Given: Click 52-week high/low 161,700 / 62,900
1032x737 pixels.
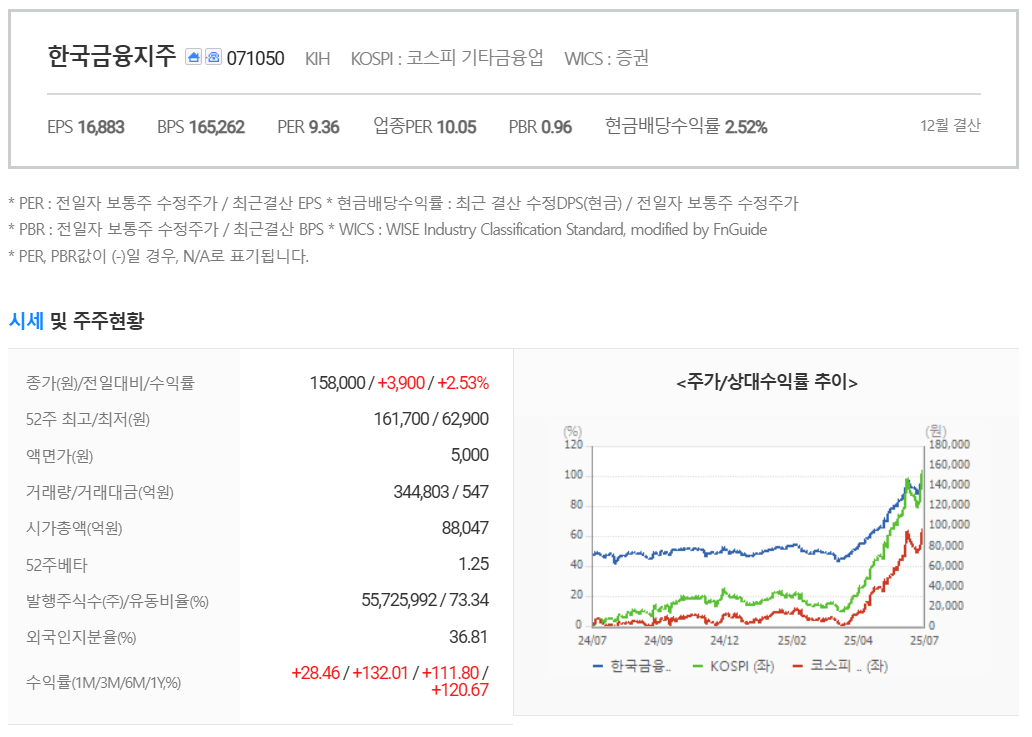Looking at the screenshot, I should tap(431, 419).
